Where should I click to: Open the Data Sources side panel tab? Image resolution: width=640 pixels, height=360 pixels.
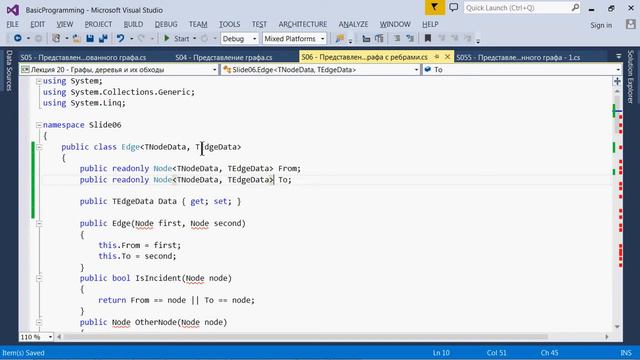[x=9, y=71]
